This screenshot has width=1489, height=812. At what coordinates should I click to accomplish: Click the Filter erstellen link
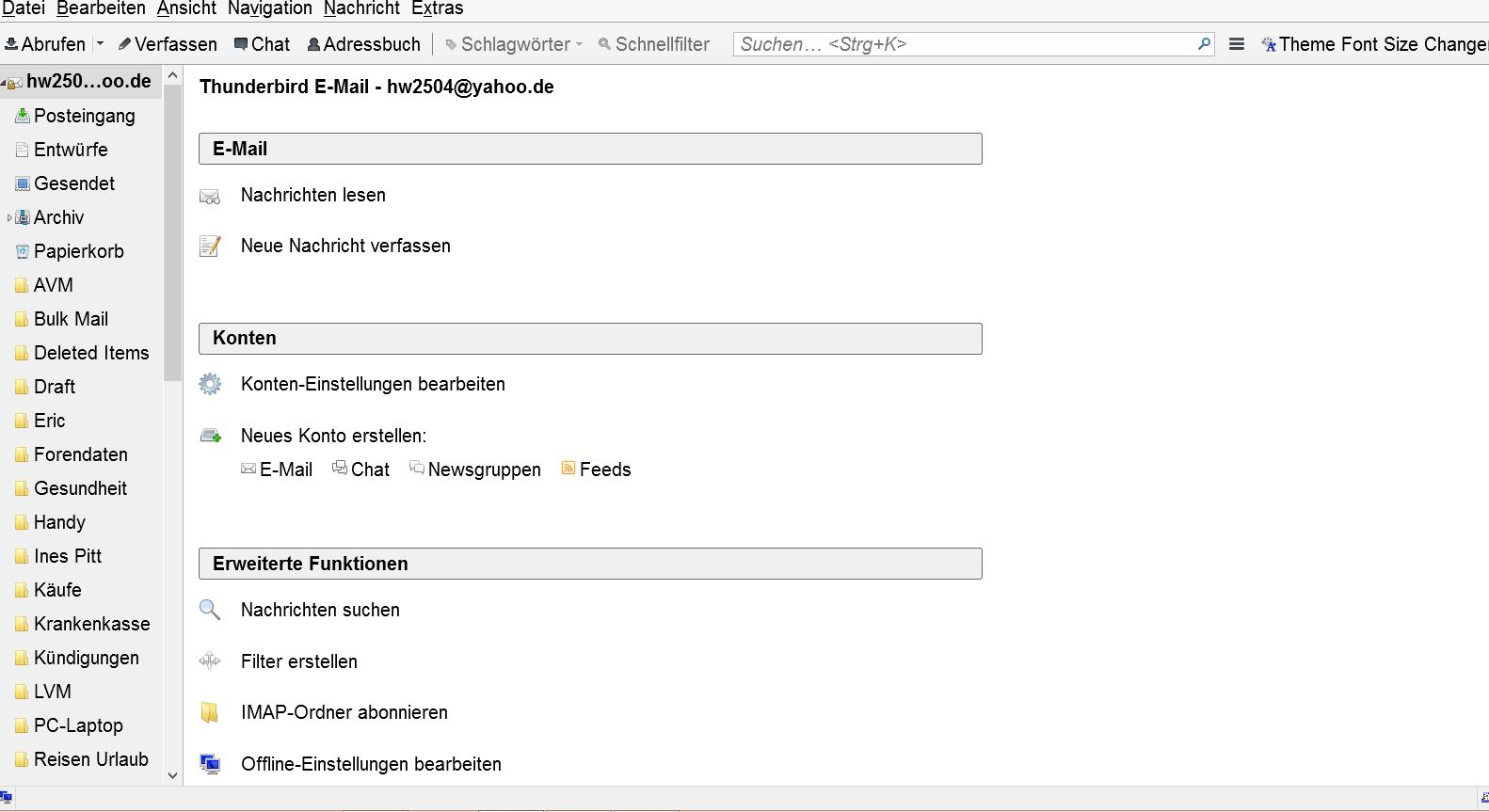click(299, 661)
